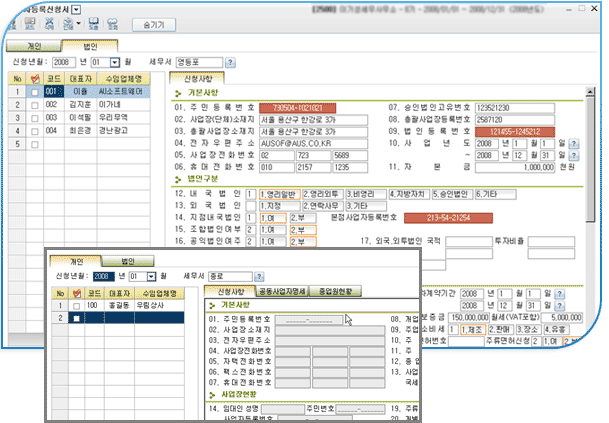Open the 종업원현황 tab in inset
Screen dimensions: 609x423
click(x=335, y=291)
